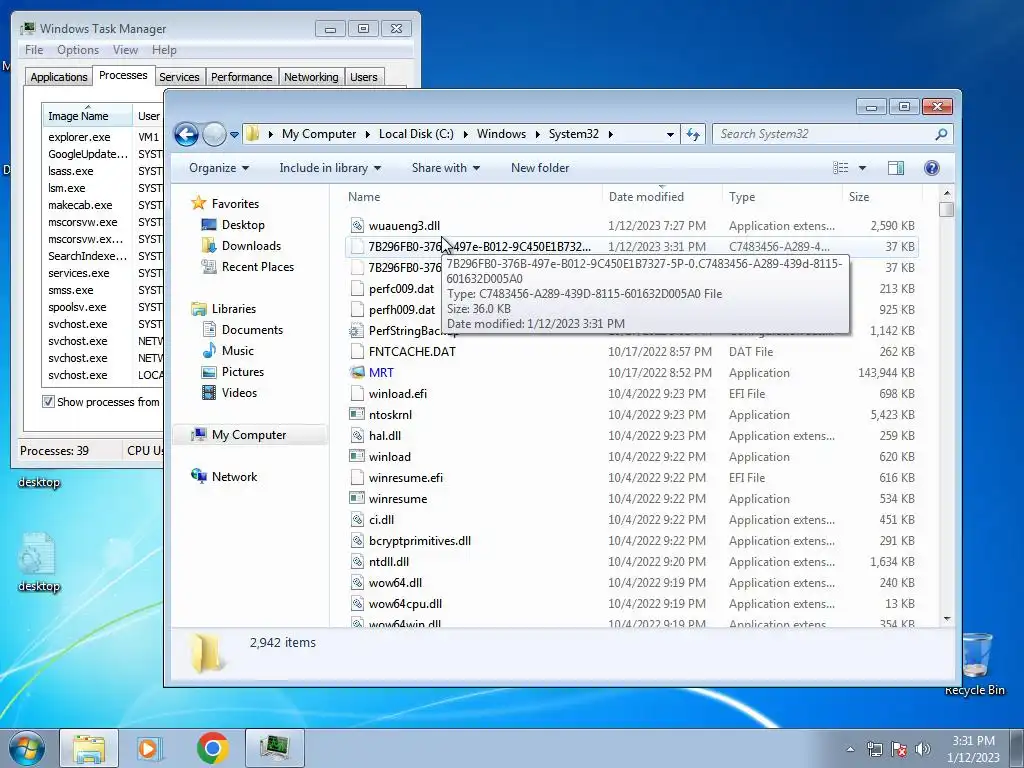
Task: Open Downloads in the navigation pane
Action: point(251,246)
